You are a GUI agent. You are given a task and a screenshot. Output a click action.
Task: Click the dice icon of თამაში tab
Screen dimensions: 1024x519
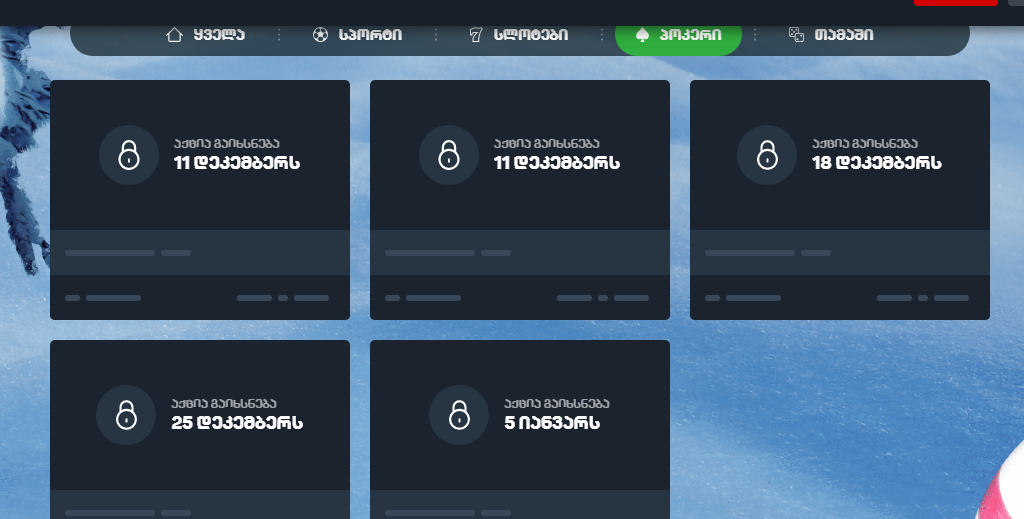tap(796, 35)
